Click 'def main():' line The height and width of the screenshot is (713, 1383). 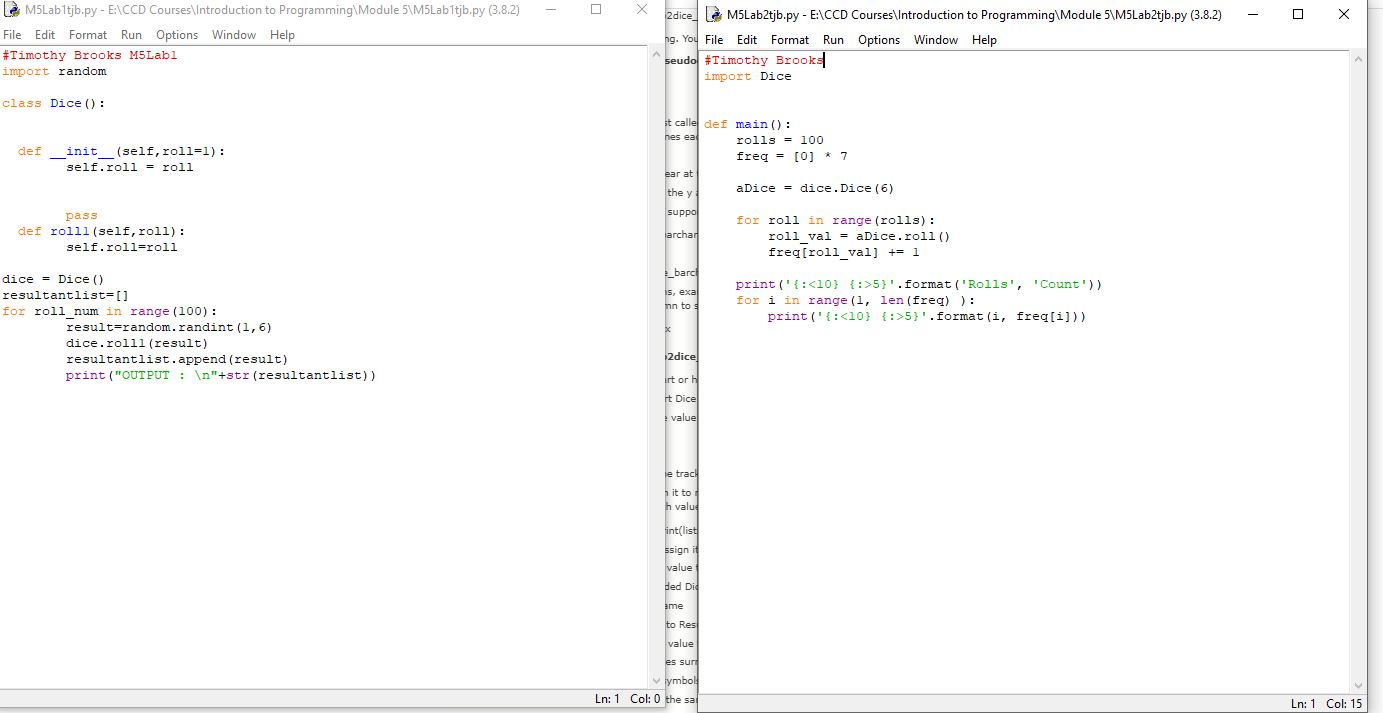click(x=748, y=124)
